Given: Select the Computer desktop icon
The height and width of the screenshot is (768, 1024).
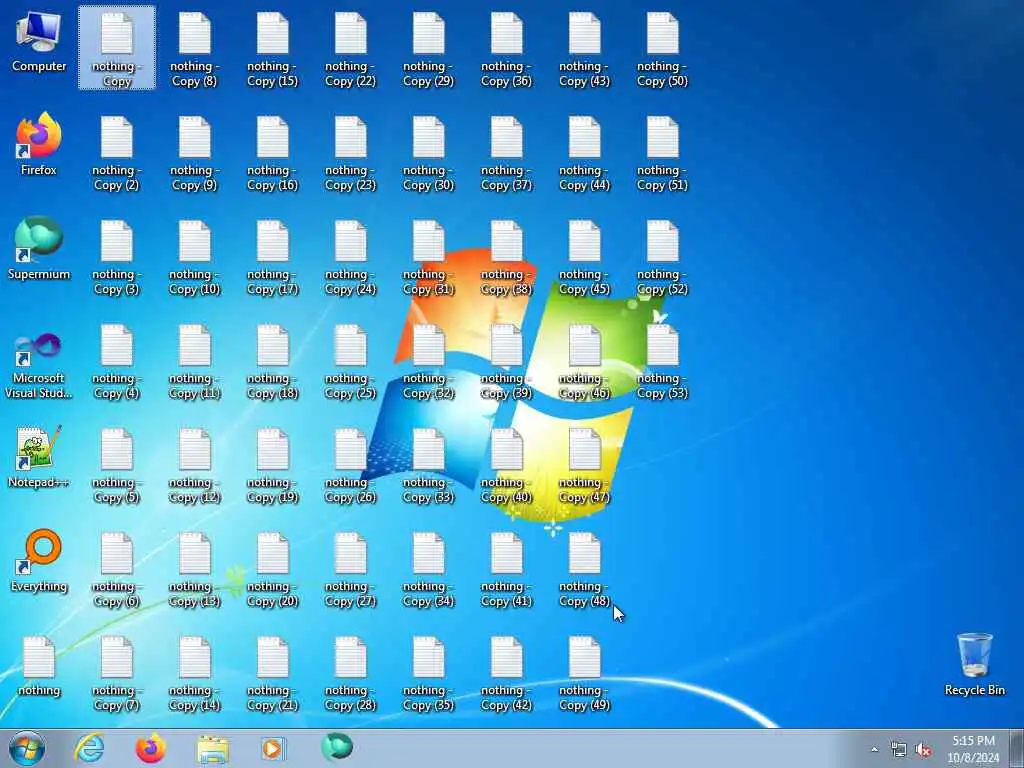Looking at the screenshot, I should pyautogui.click(x=39, y=42).
